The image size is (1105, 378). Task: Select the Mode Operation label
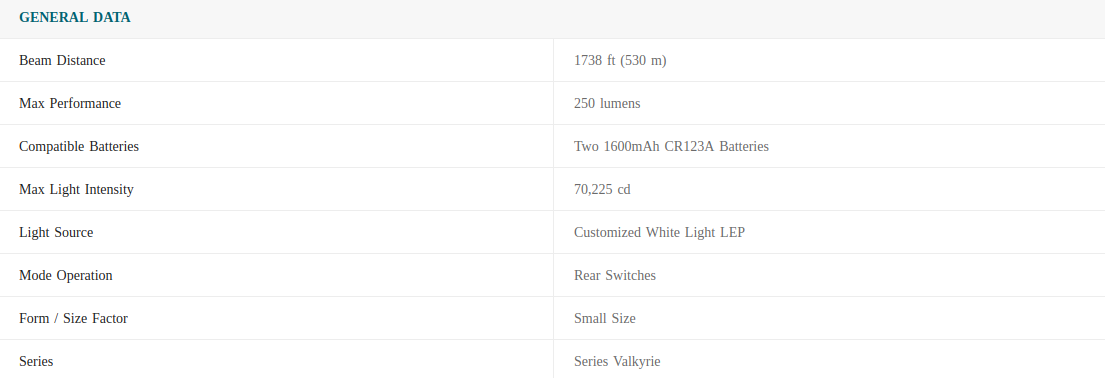point(66,276)
